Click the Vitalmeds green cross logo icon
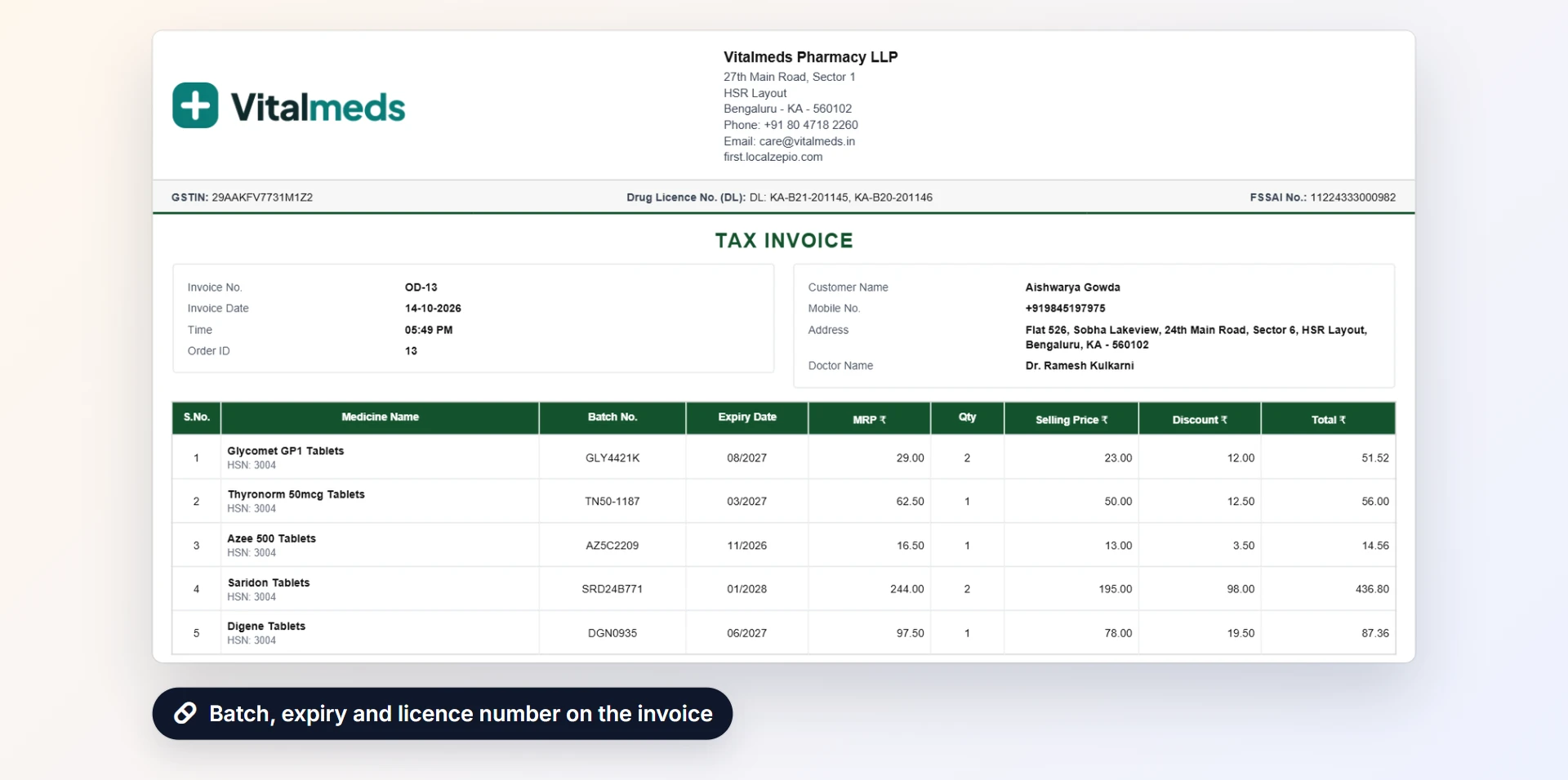 pos(195,105)
